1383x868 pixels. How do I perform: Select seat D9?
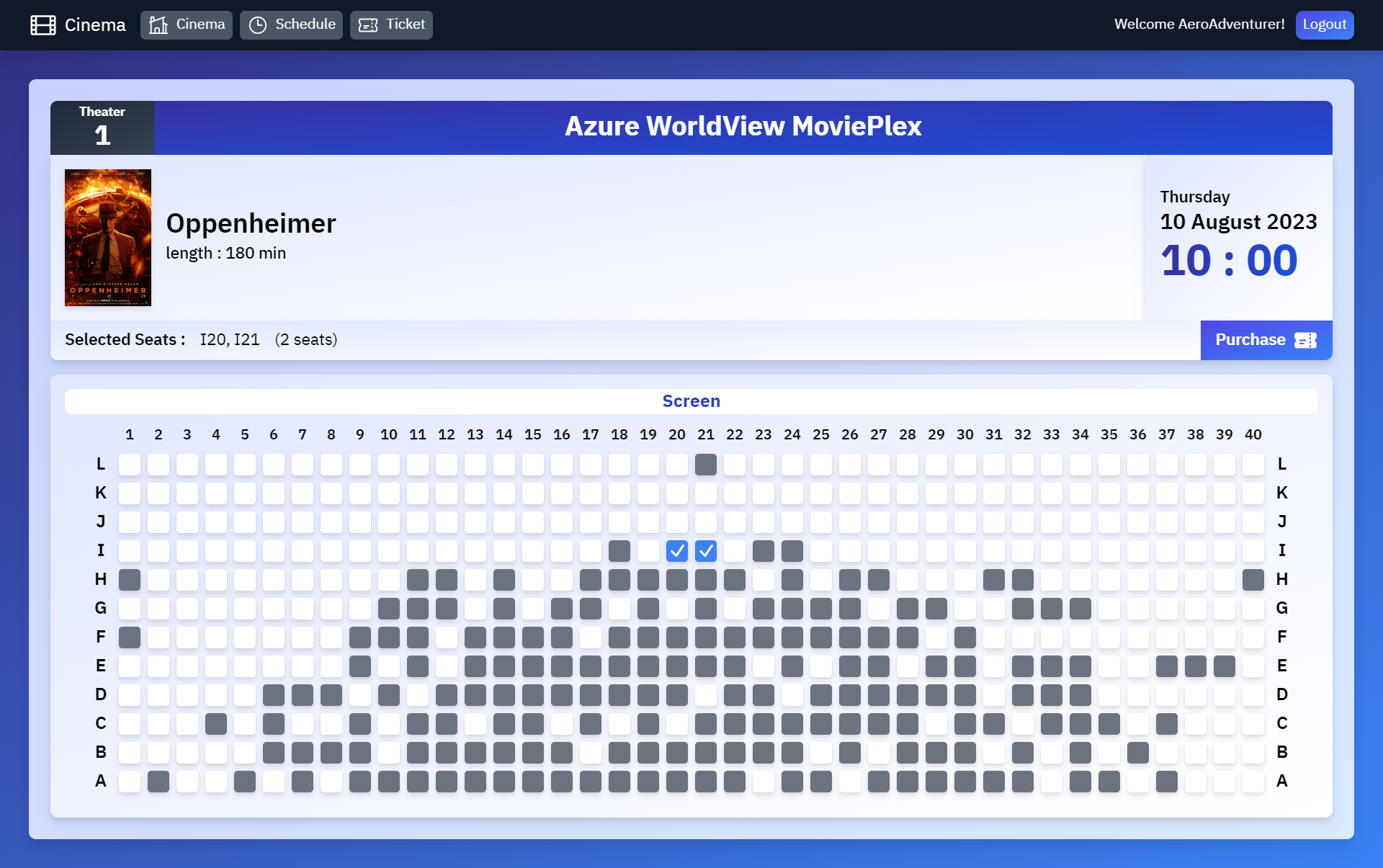360,695
